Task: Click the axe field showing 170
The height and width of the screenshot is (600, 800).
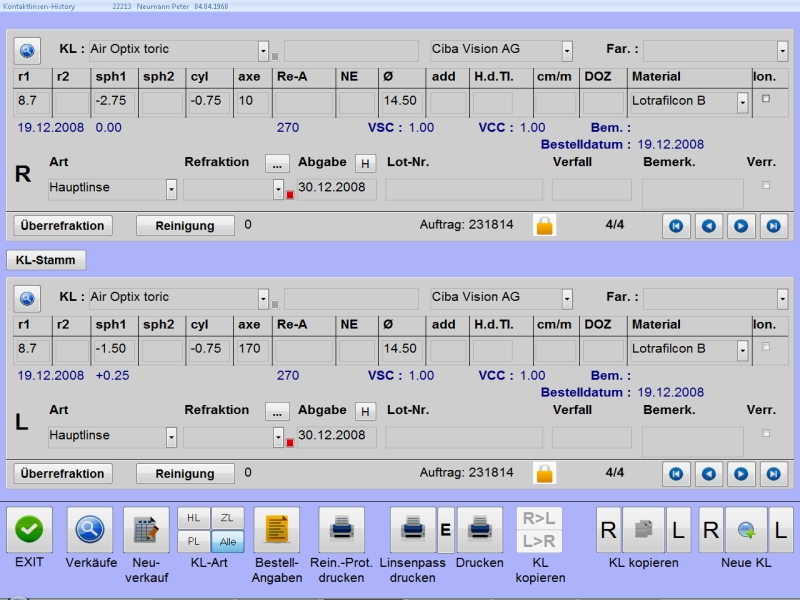Action: point(252,349)
